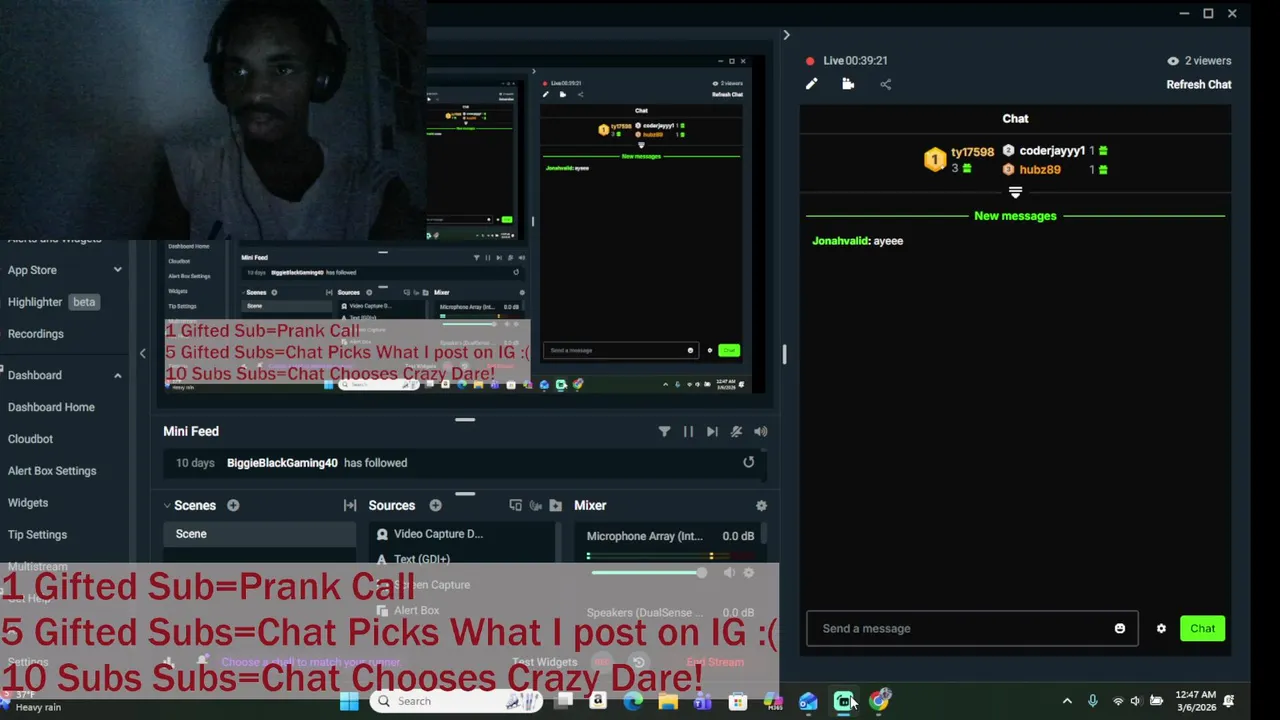The image size is (1280, 720).
Task: Add a new source with the plus icon
Action: (435, 505)
